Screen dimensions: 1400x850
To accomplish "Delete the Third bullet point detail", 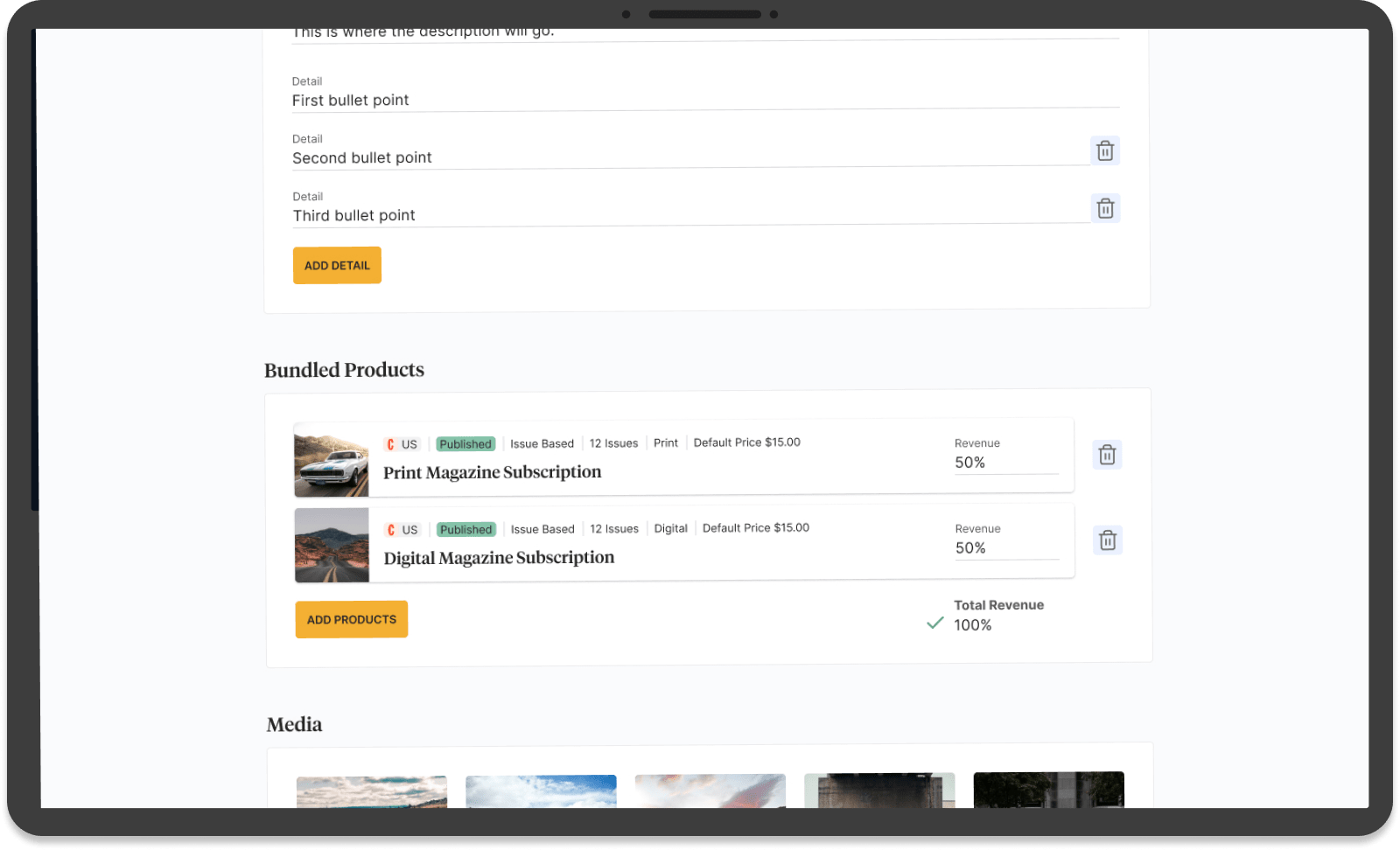I will coord(1106,208).
